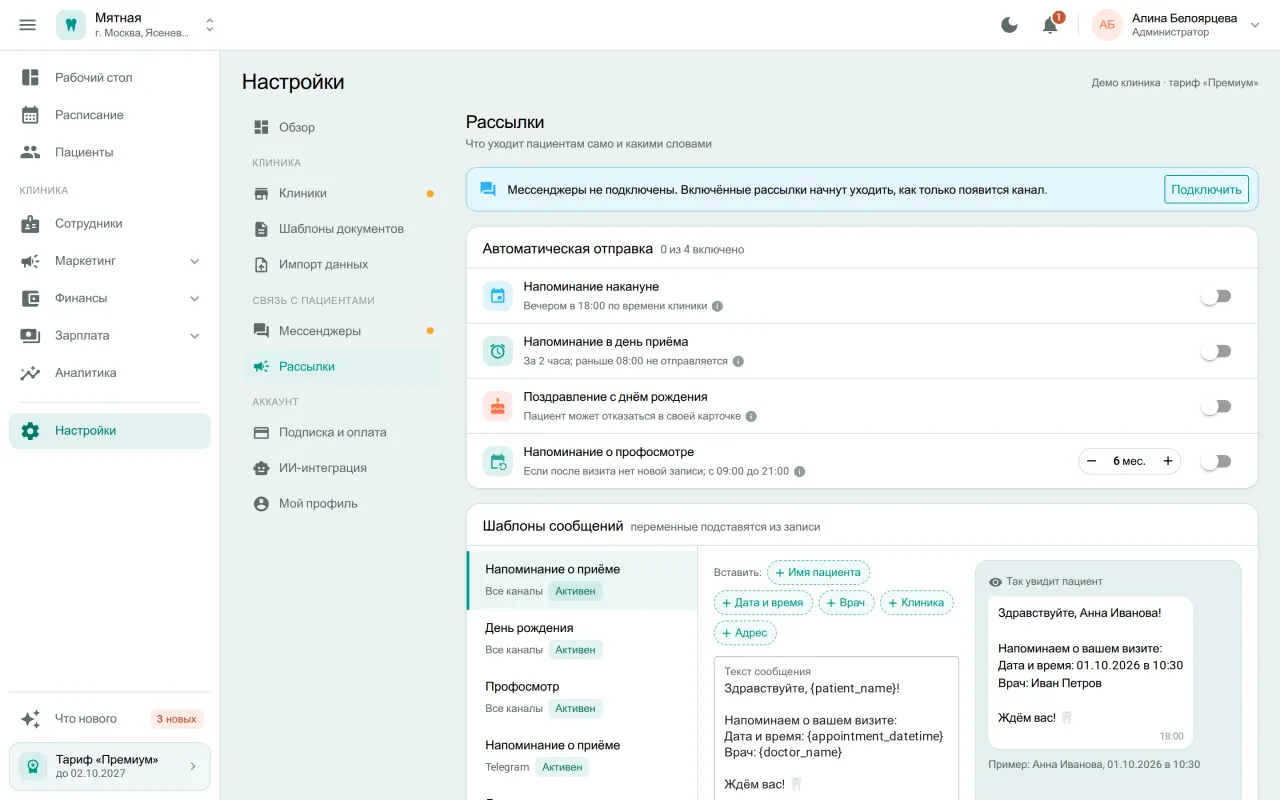Click the Подключить button
Screen dimensions: 1280x800
1206,189
